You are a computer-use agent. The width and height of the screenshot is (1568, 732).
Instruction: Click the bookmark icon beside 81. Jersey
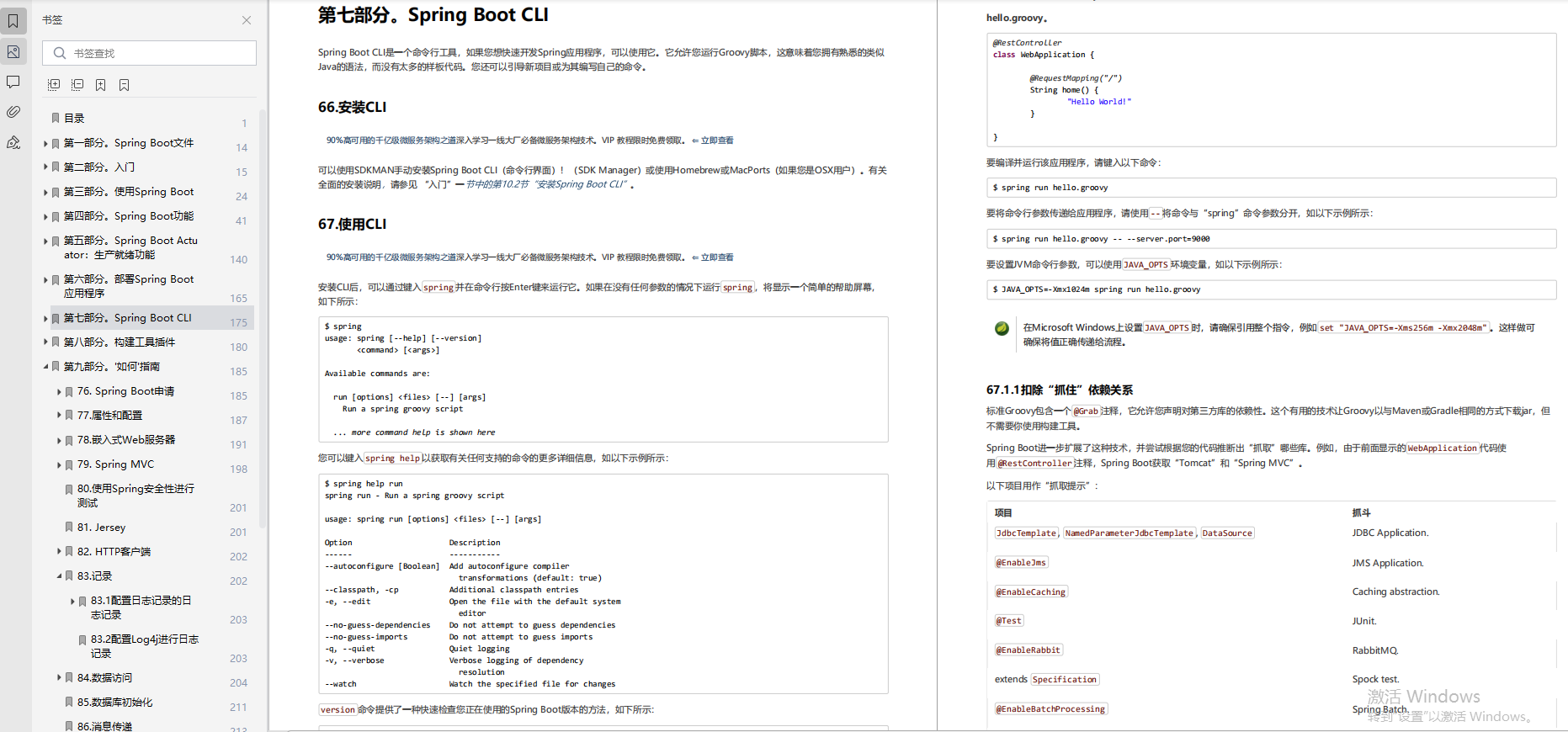click(x=69, y=528)
